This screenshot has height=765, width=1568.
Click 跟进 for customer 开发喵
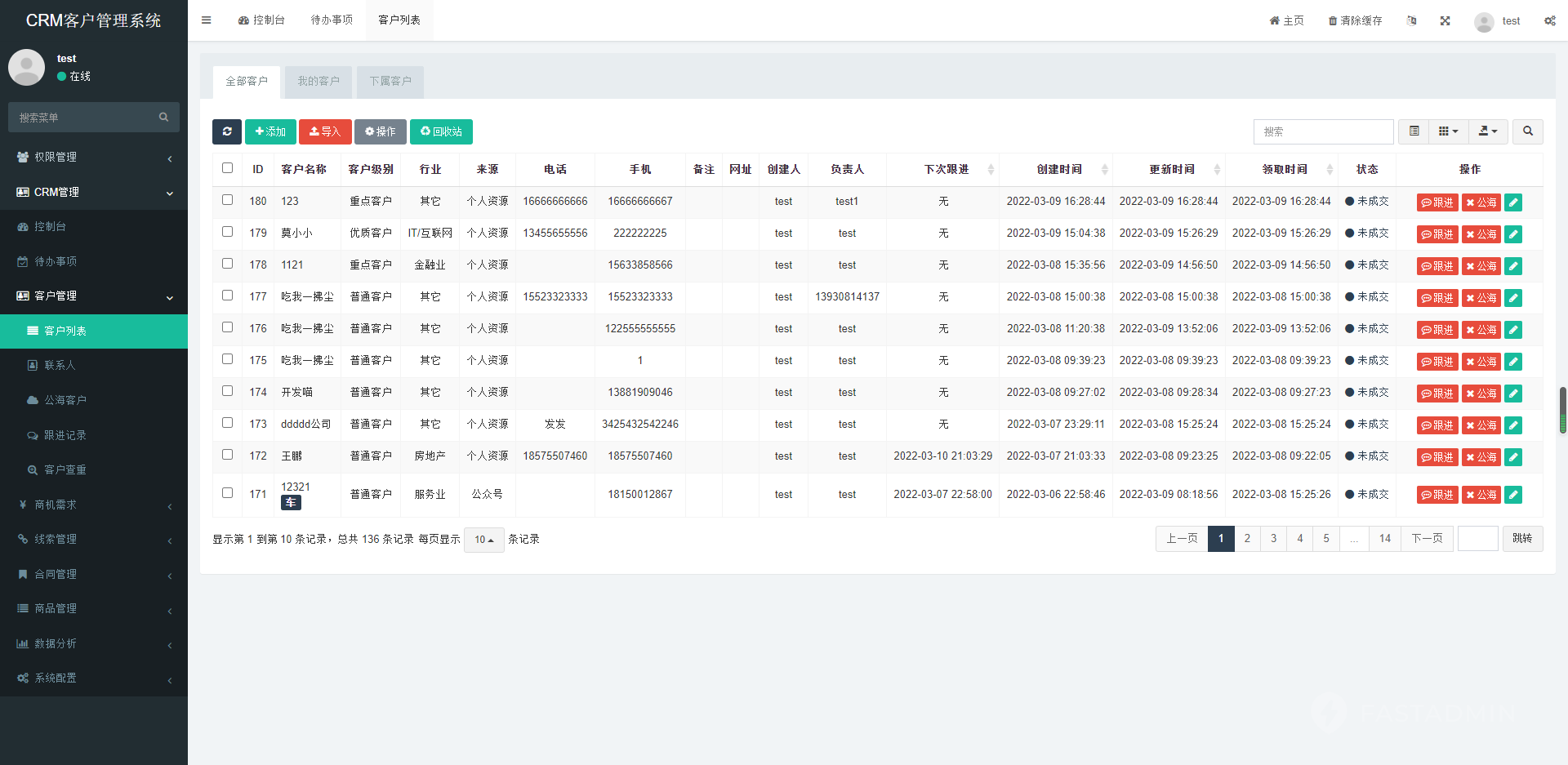coord(1437,393)
